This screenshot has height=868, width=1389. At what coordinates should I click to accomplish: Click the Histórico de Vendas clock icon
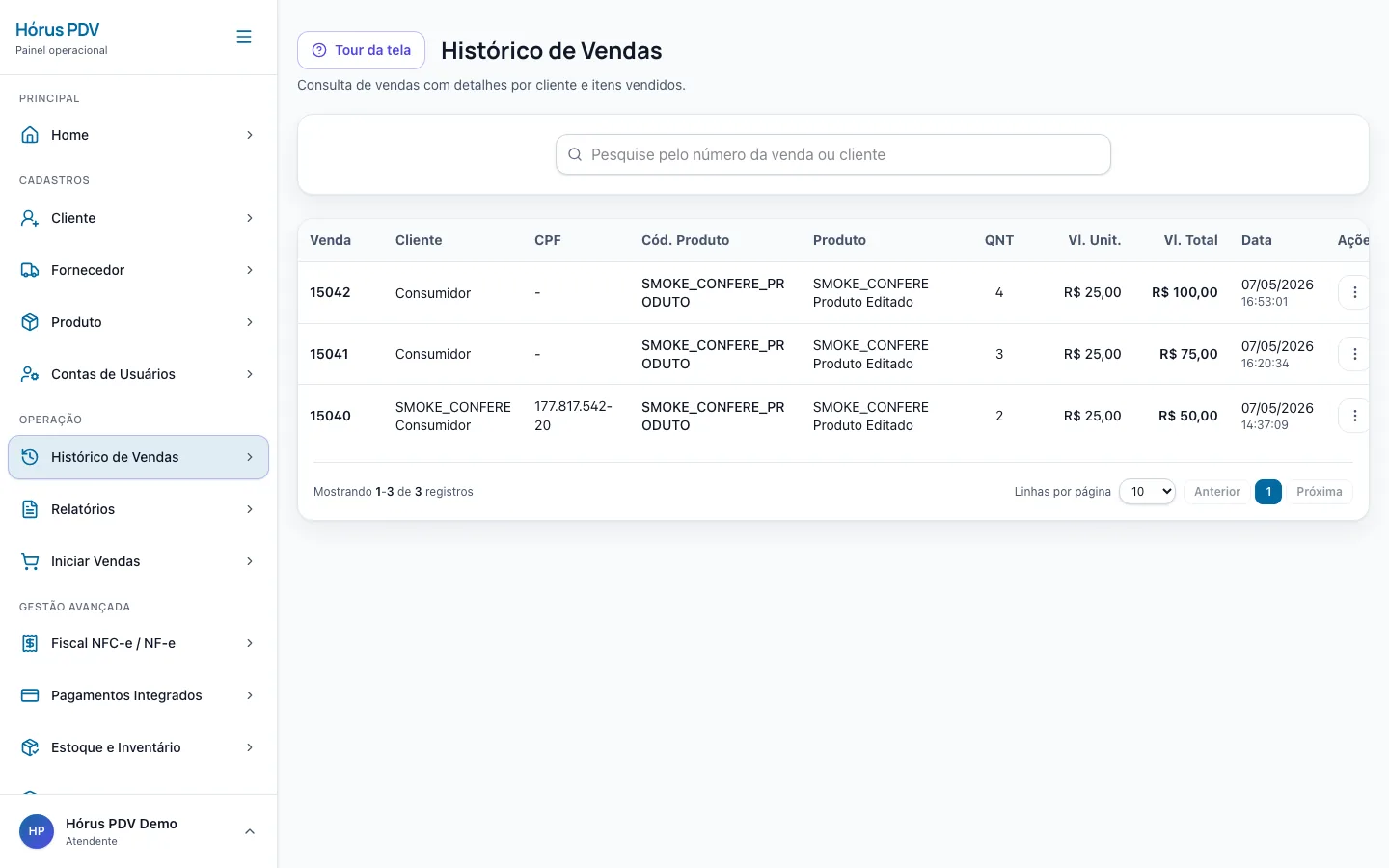click(30, 457)
